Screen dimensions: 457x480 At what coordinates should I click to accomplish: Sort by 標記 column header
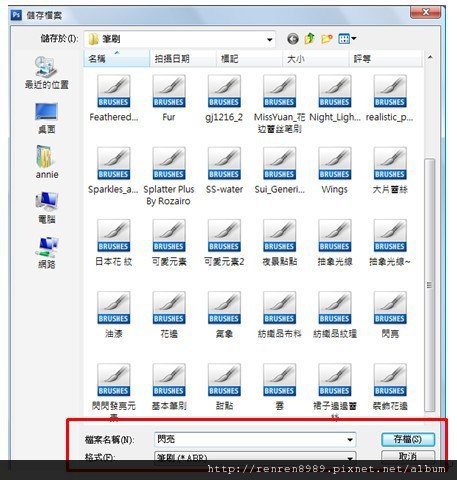[249, 59]
